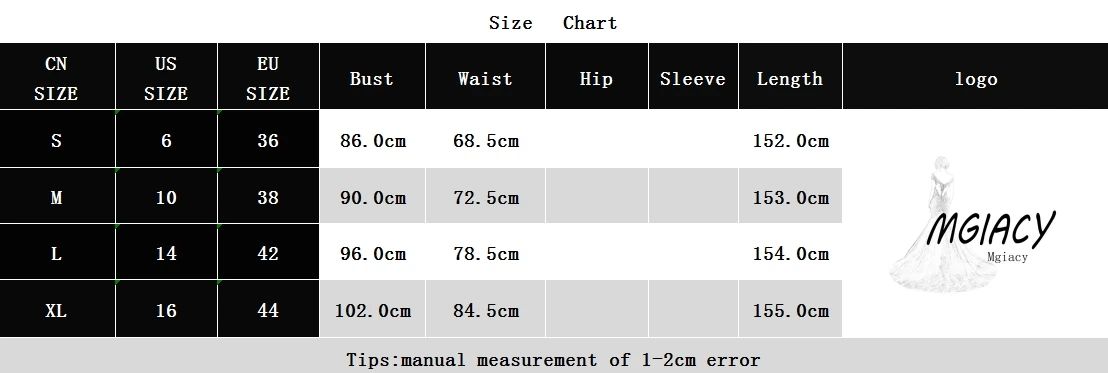The height and width of the screenshot is (373, 1108).
Task: Click the 102.0cm bust cell
Action: point(372,309)
